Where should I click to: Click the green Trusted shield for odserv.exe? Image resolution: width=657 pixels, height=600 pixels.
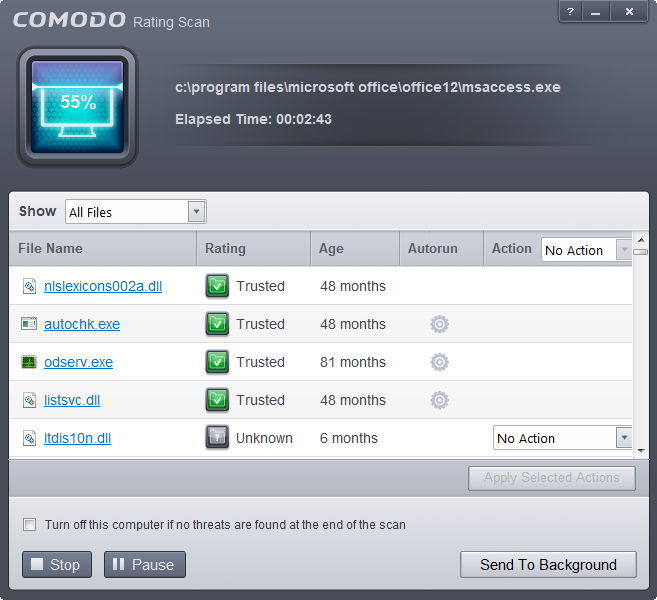[x=217, y=362]
